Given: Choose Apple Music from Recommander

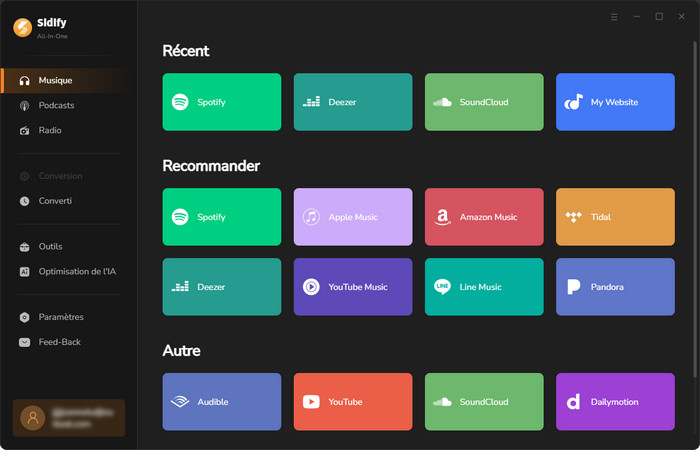Looking at the screenshot, I should point(352,217).
